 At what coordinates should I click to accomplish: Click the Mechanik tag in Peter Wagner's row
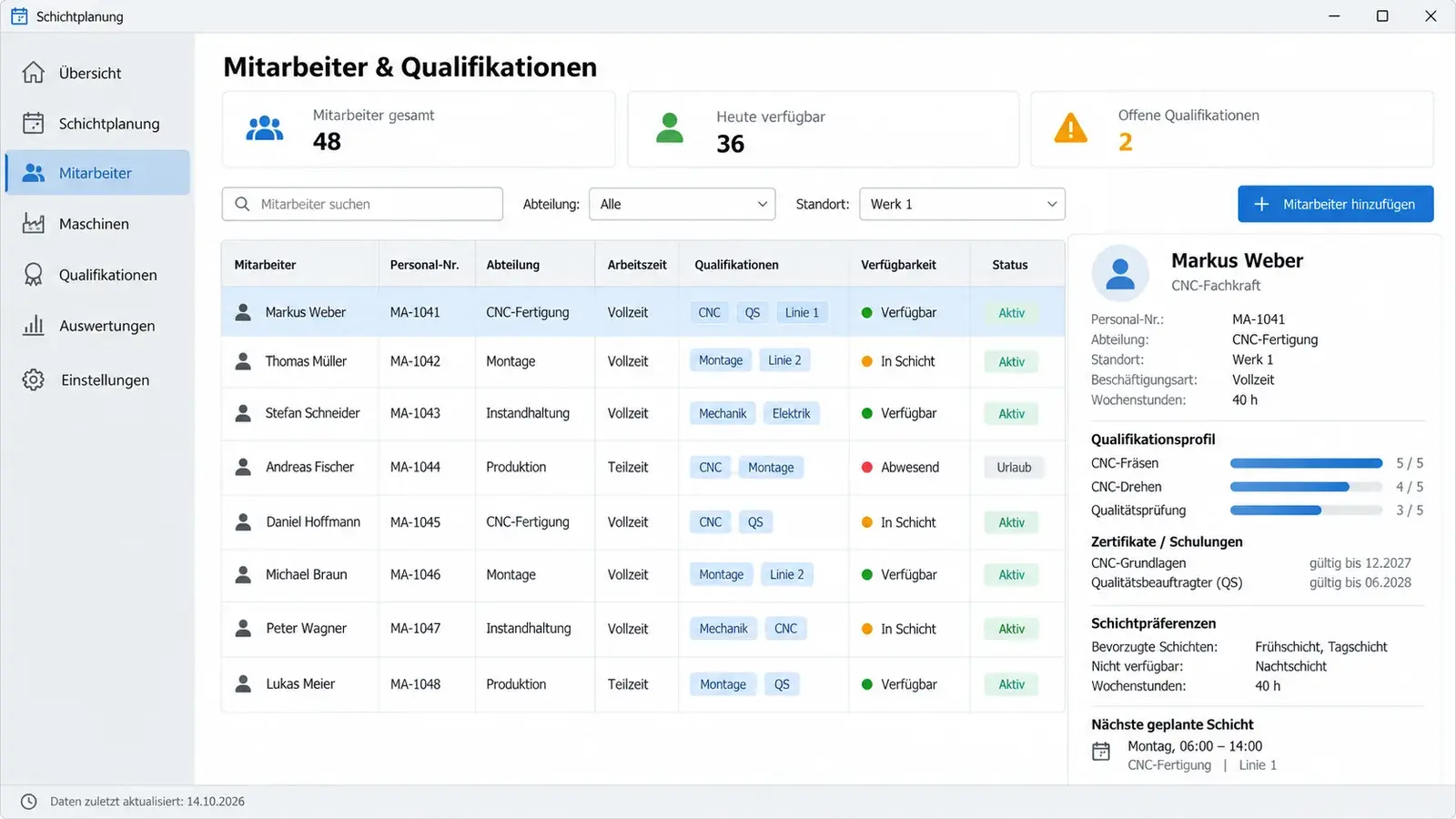723,628
